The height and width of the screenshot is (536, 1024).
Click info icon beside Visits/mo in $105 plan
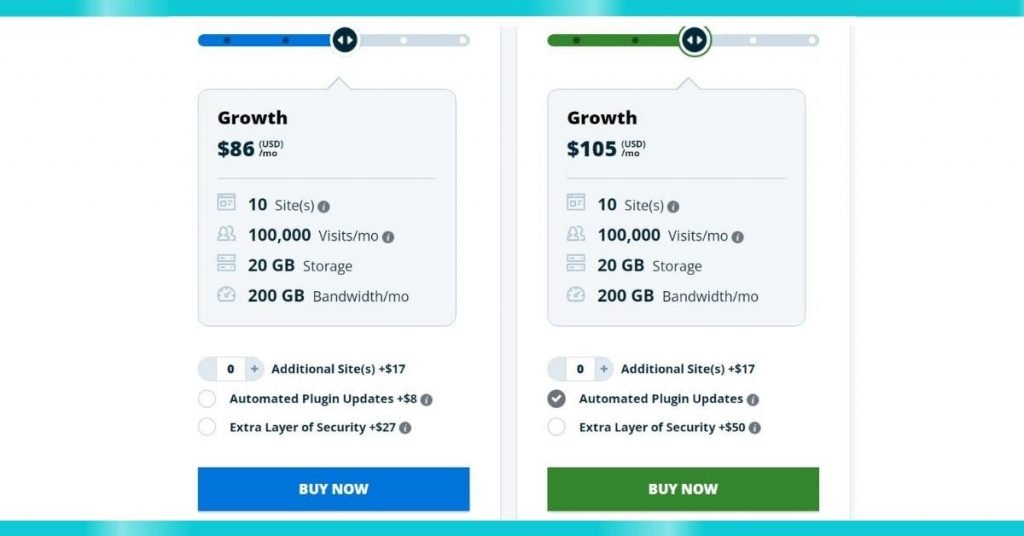[x=737, y=237]
